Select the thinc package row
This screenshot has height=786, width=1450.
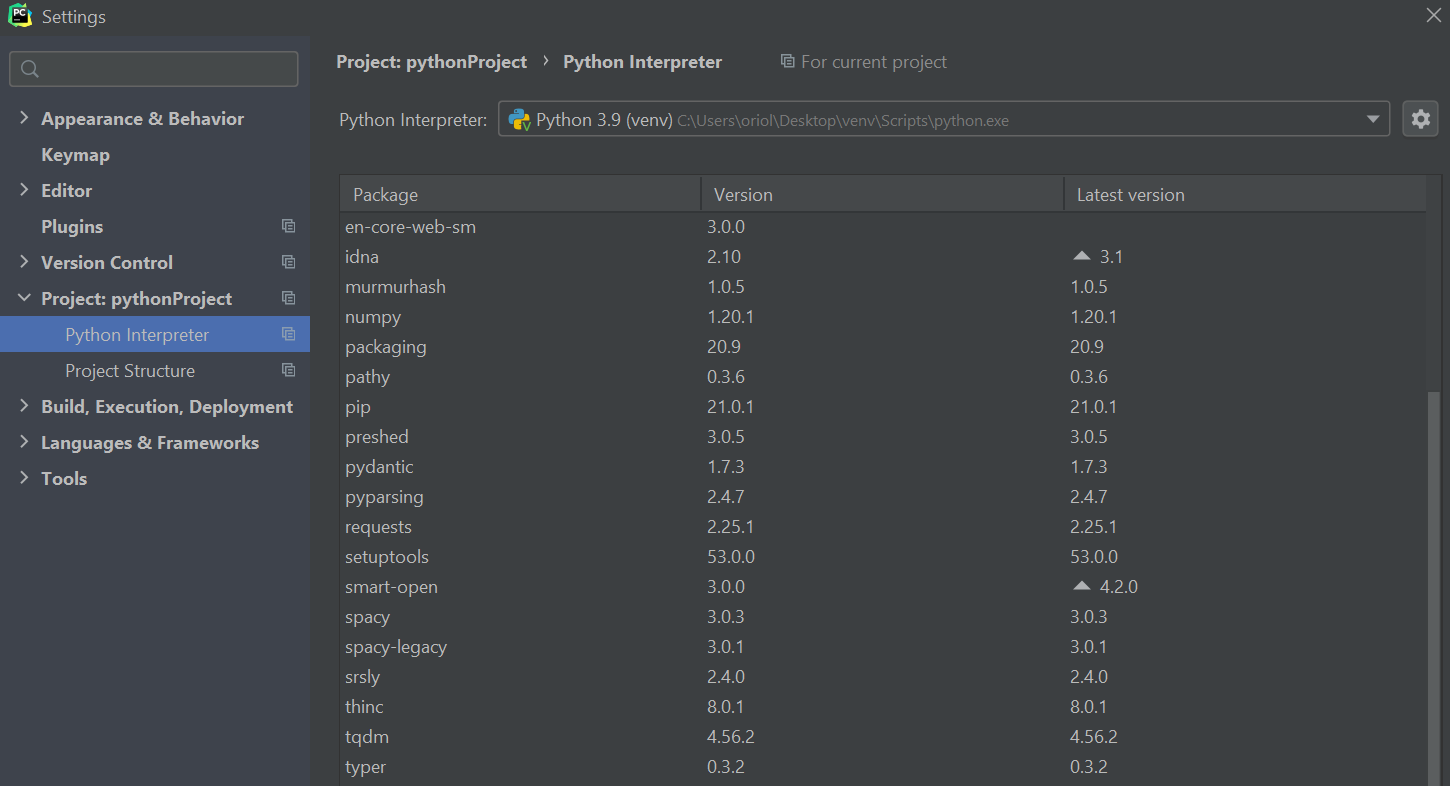point(883,707)
